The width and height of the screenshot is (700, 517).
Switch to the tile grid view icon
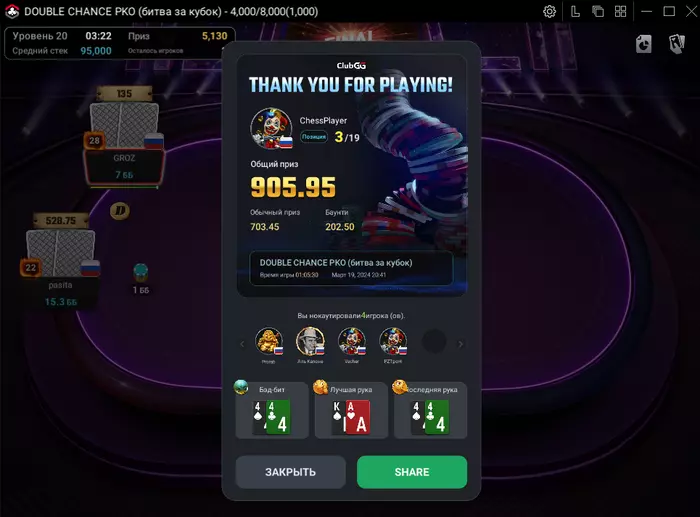pyautogui.click(x=621, y=11)
